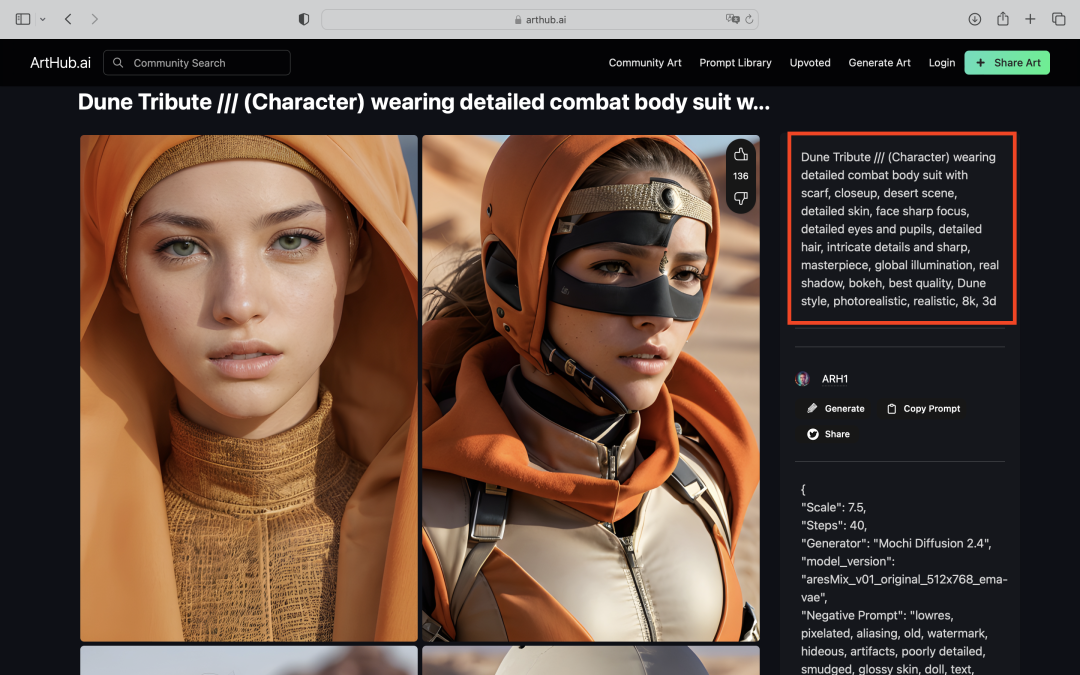Open Safari downloads icon

click(974, 19)
